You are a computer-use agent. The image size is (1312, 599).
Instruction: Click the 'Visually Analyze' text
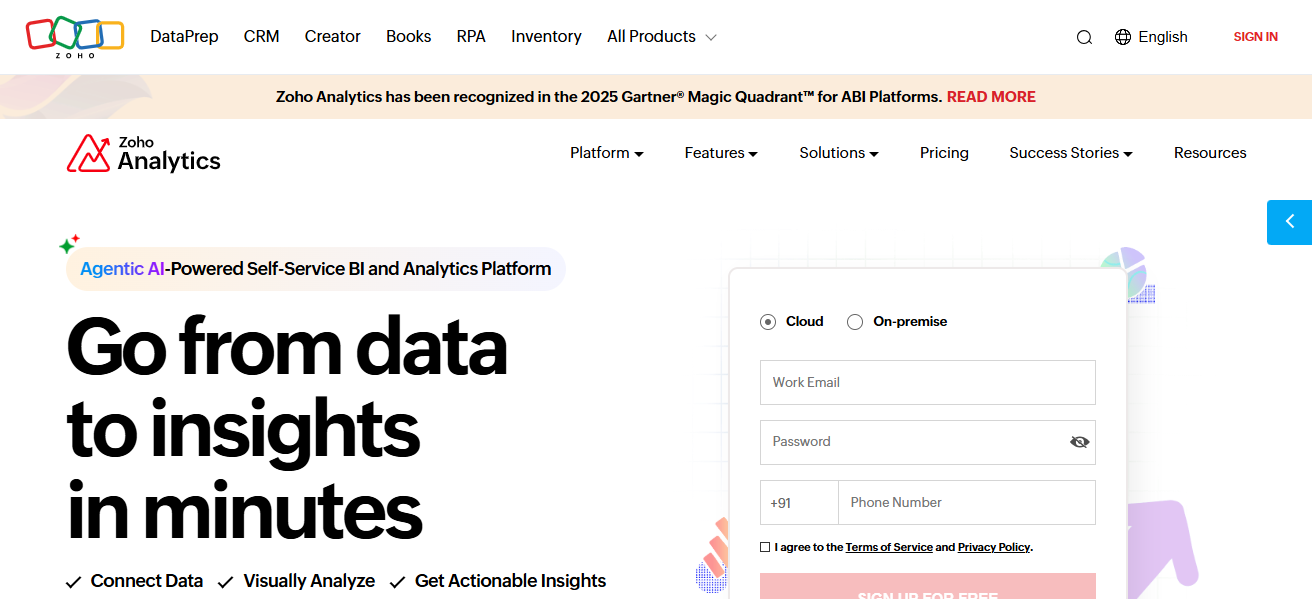click(309, 581)
